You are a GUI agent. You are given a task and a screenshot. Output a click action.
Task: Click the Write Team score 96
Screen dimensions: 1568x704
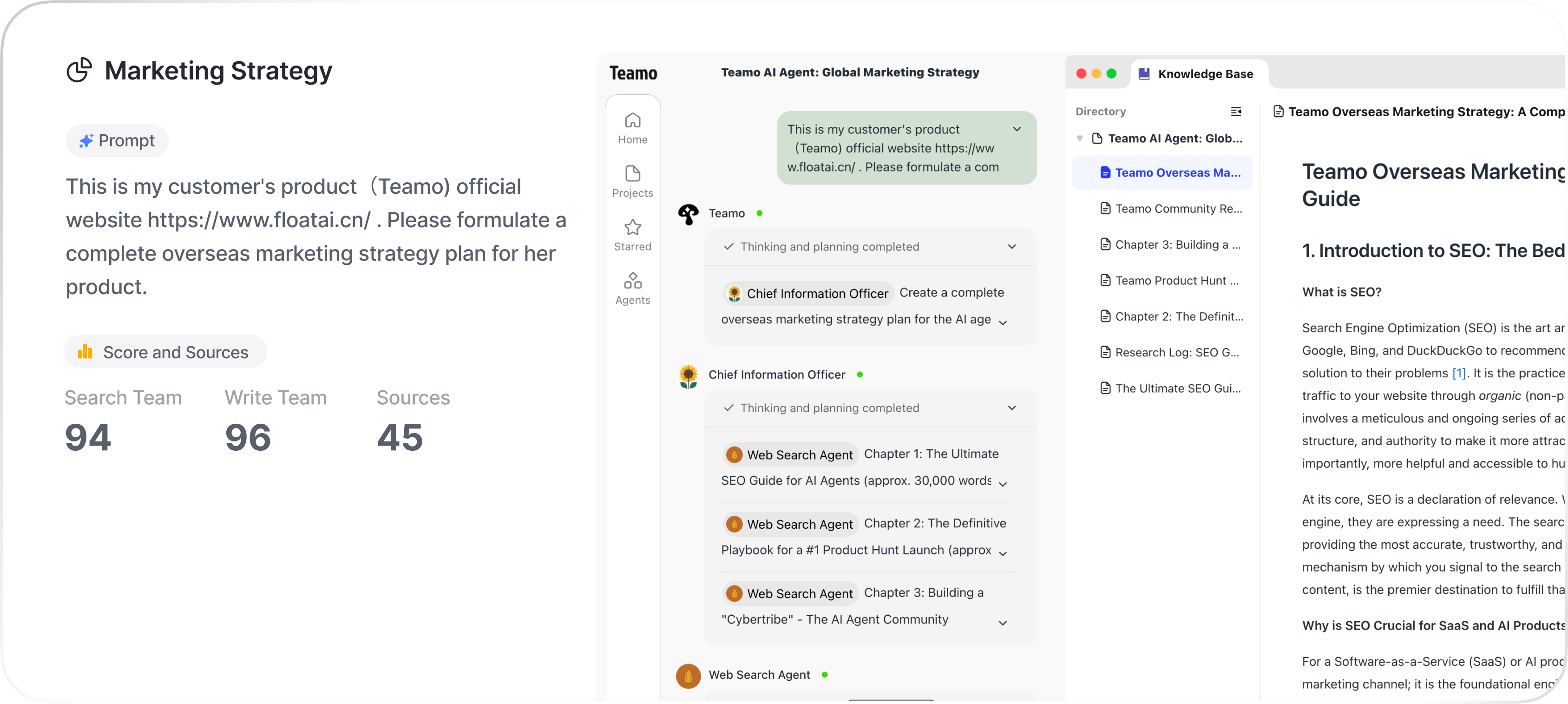[248, 438]
